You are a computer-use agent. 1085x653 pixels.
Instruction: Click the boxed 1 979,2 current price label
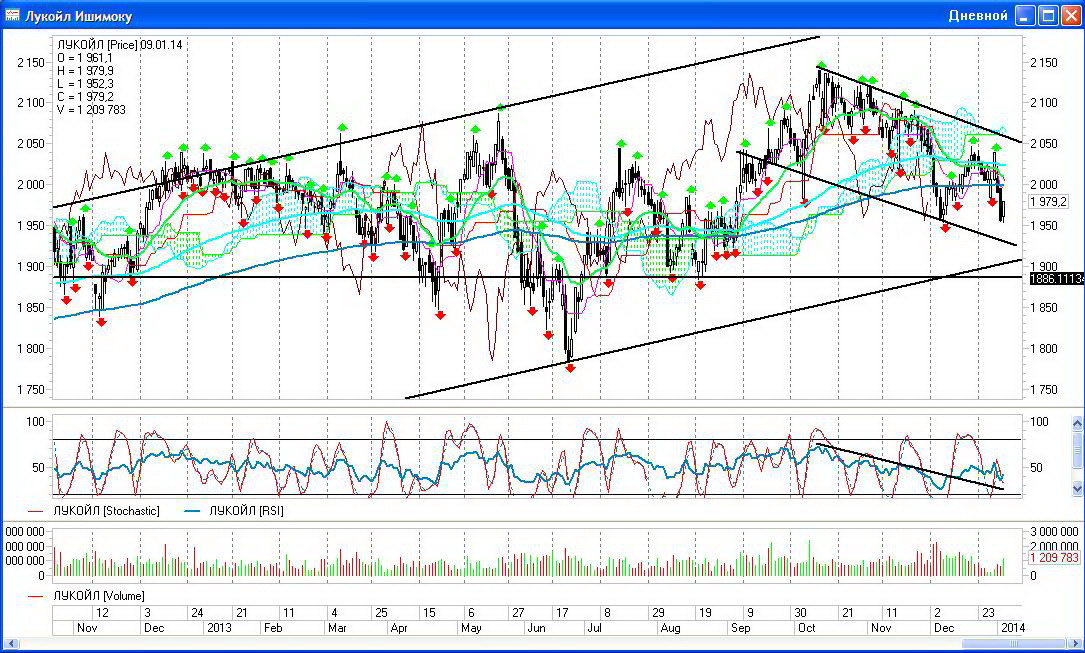pyautogui.click(x=1048, y=202)
